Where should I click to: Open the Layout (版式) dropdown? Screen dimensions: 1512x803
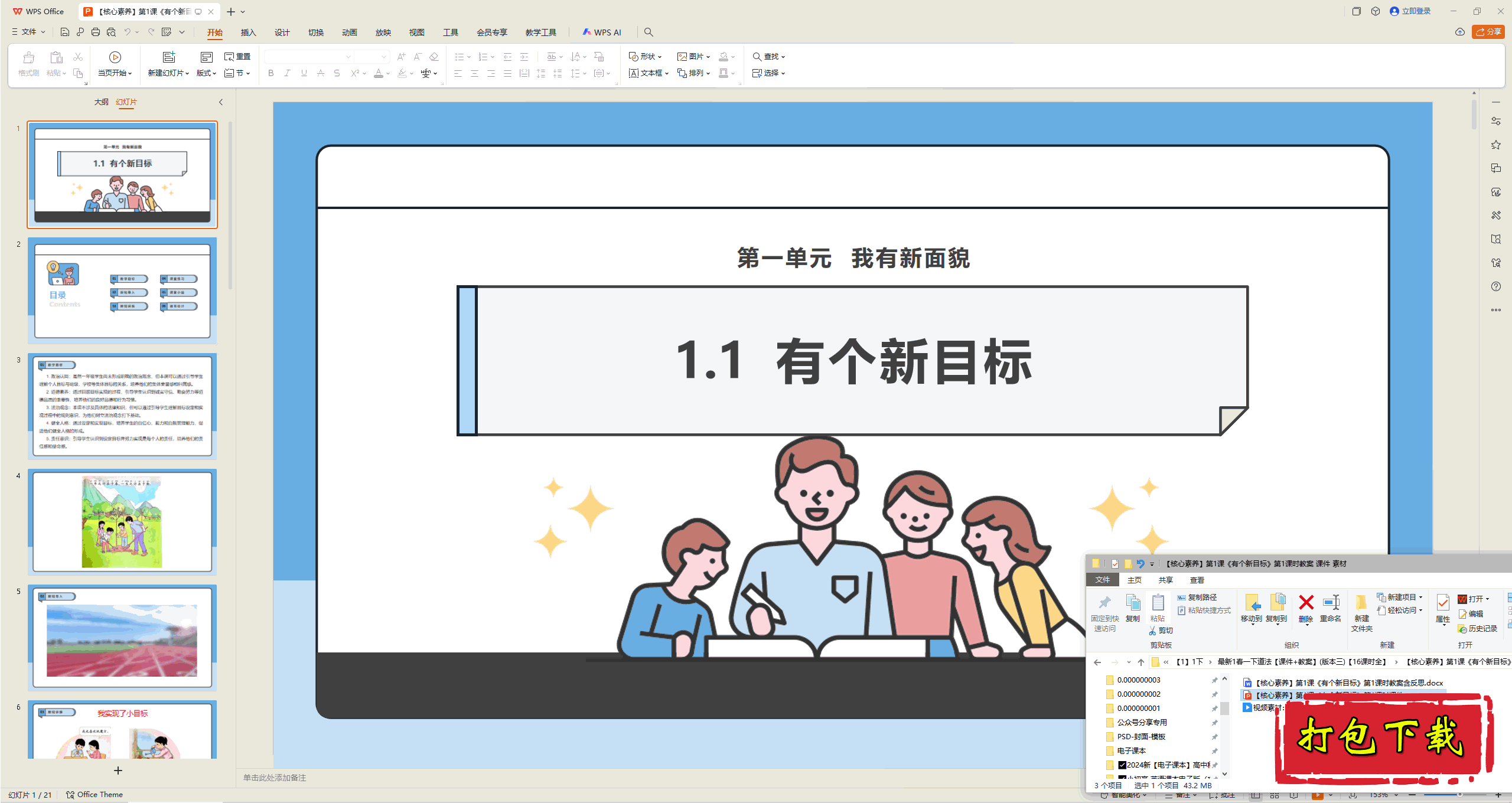click(206, 73)
